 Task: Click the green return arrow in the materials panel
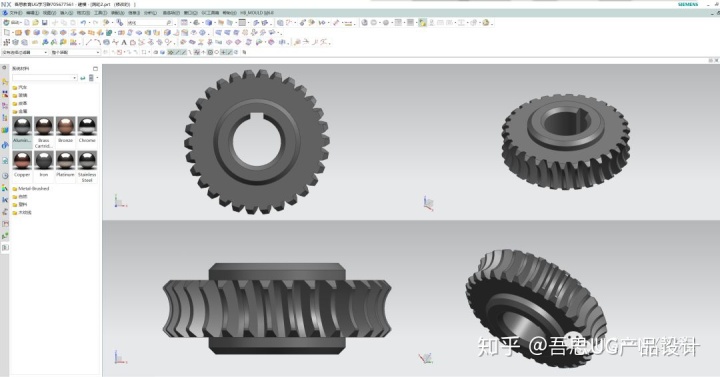[x=83, y=78]
